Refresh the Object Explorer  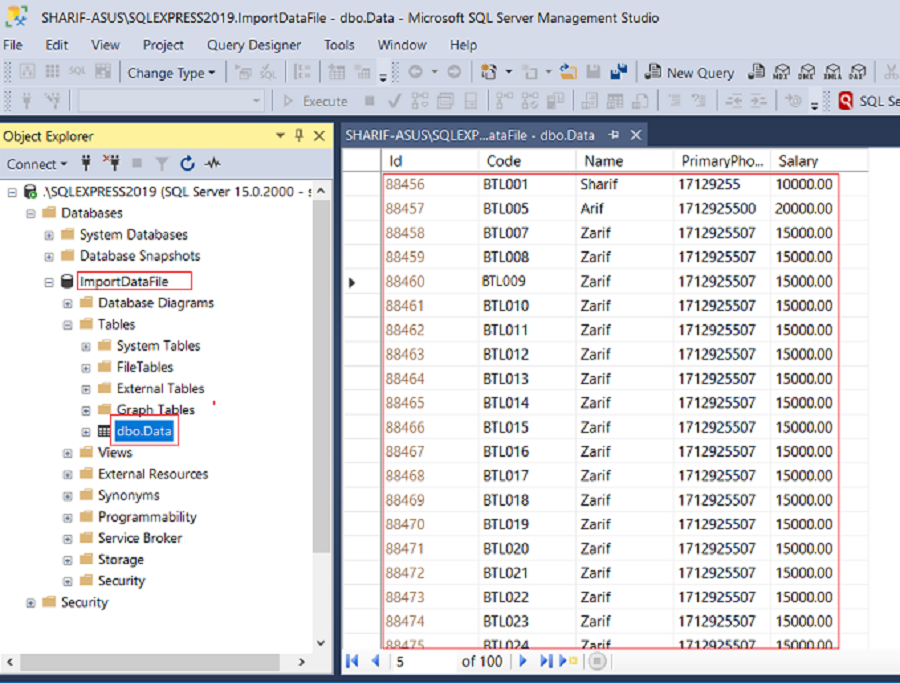pyautogui.click(x=187, y=164)
